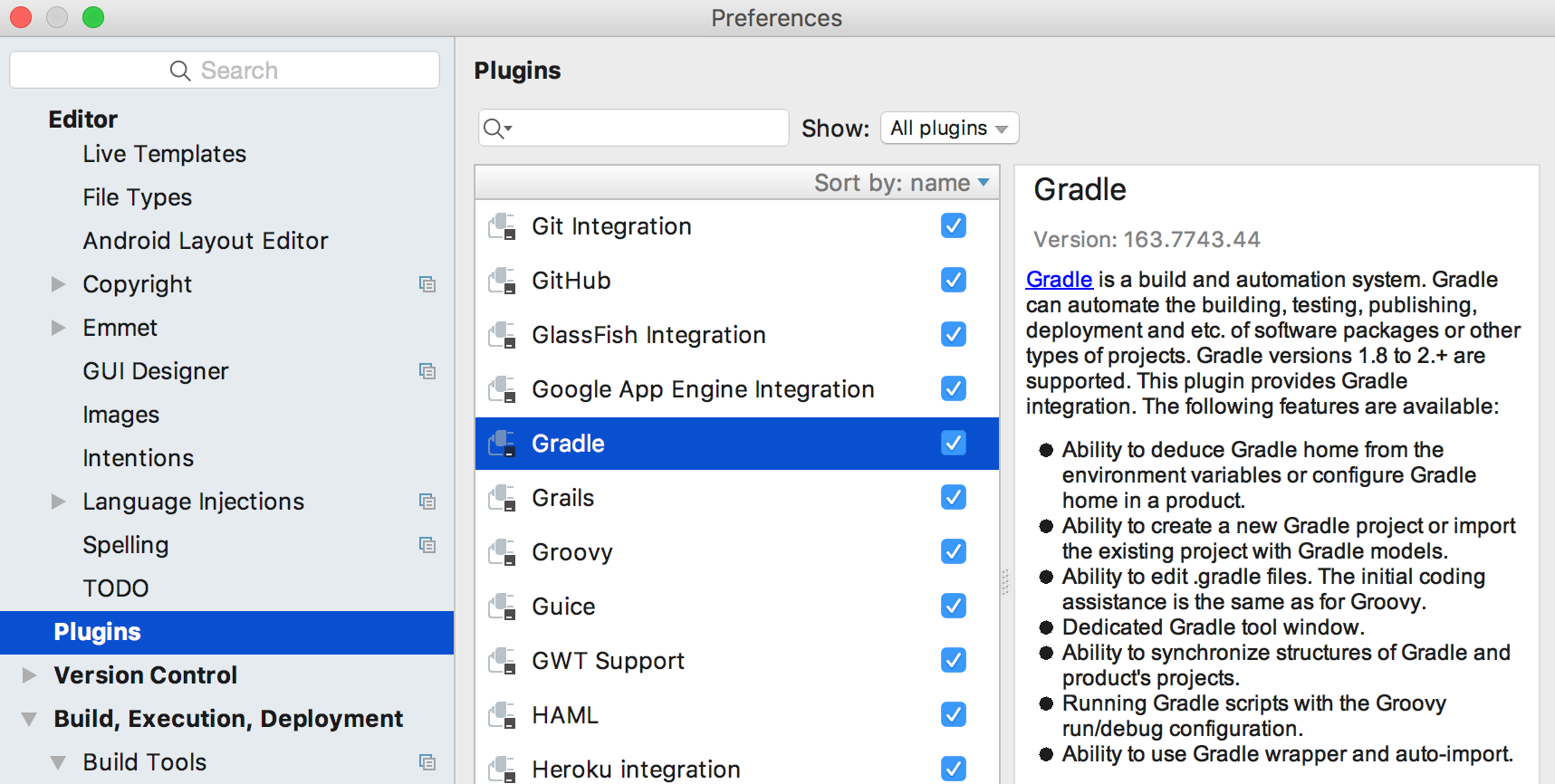The width and height of the screenshot is (1555, 784).
Task: Click the magnifier icon in plugin search
Action: pyautogui.click(x=497, y=129)
